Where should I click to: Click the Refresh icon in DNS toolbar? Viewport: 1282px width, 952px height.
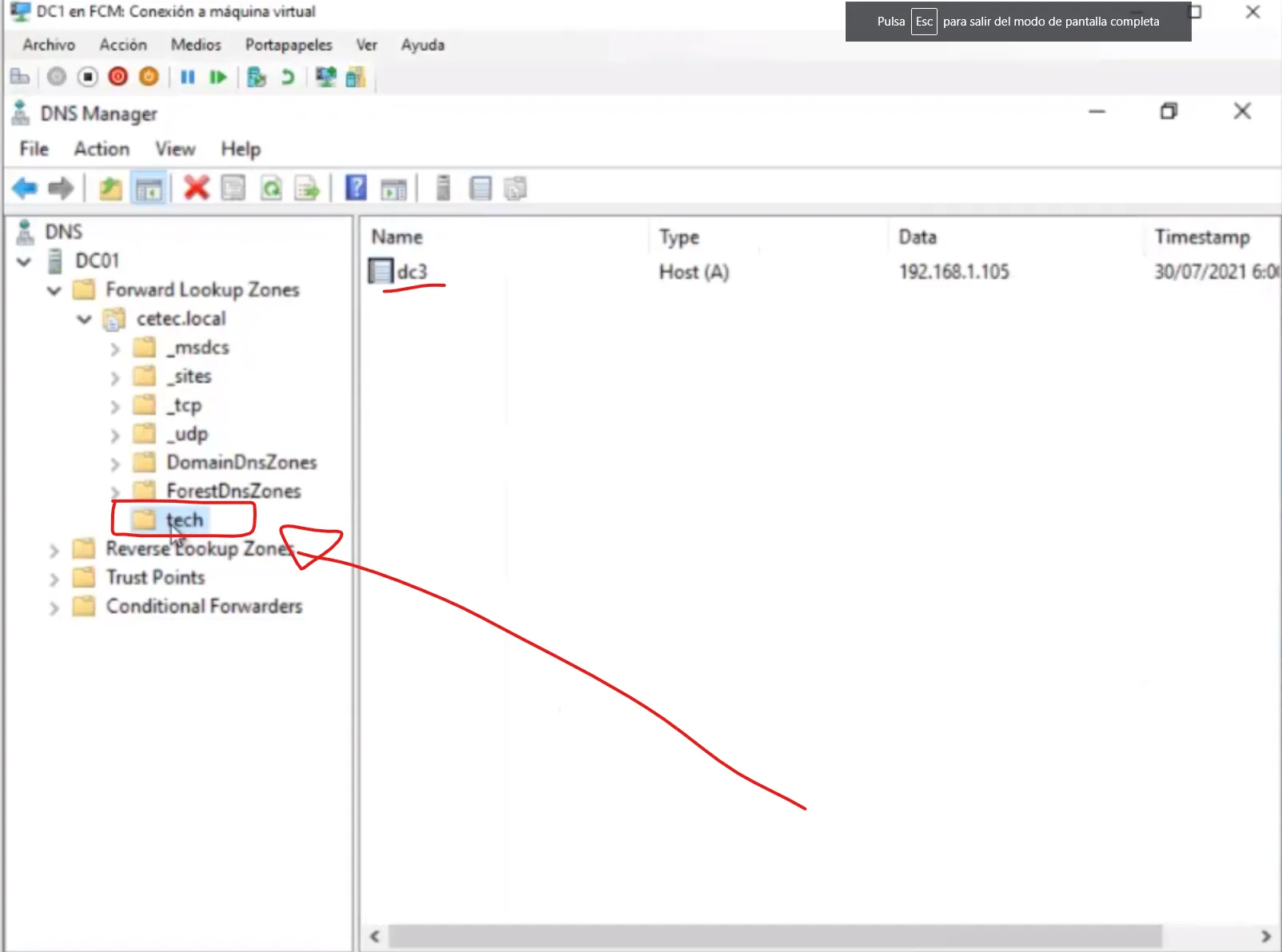tap(271, 189)
